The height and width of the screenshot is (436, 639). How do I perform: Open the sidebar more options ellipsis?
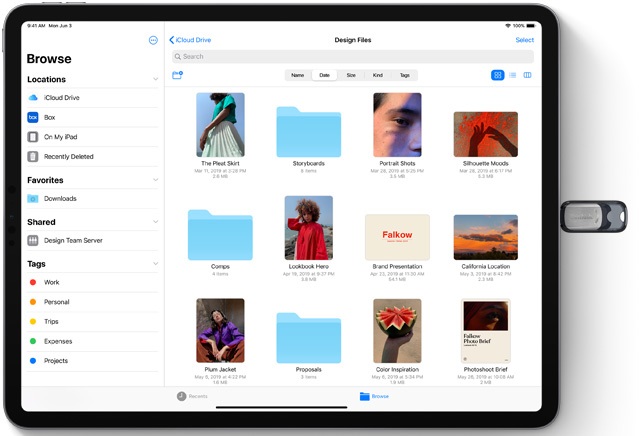(x=153, y=40)
